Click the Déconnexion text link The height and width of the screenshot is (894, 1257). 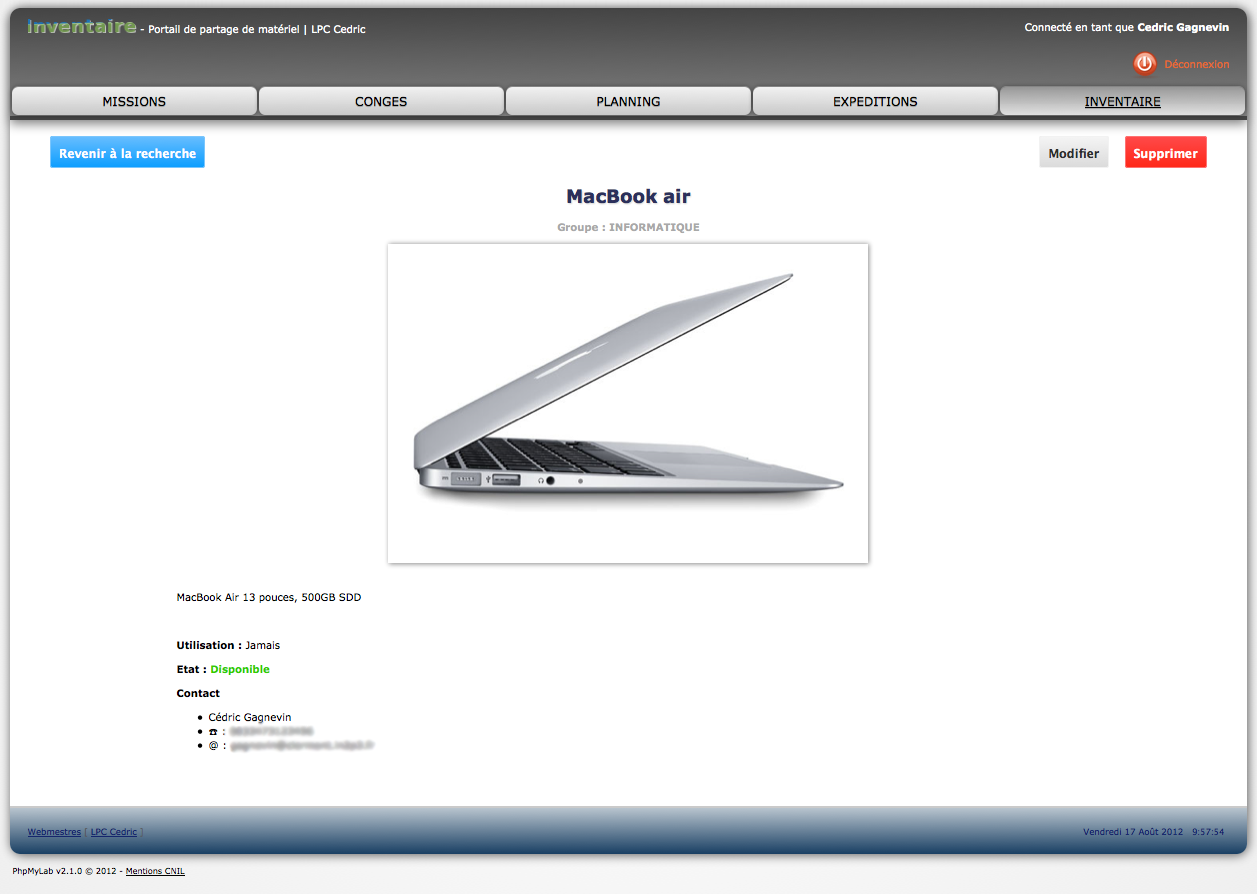1196,64
